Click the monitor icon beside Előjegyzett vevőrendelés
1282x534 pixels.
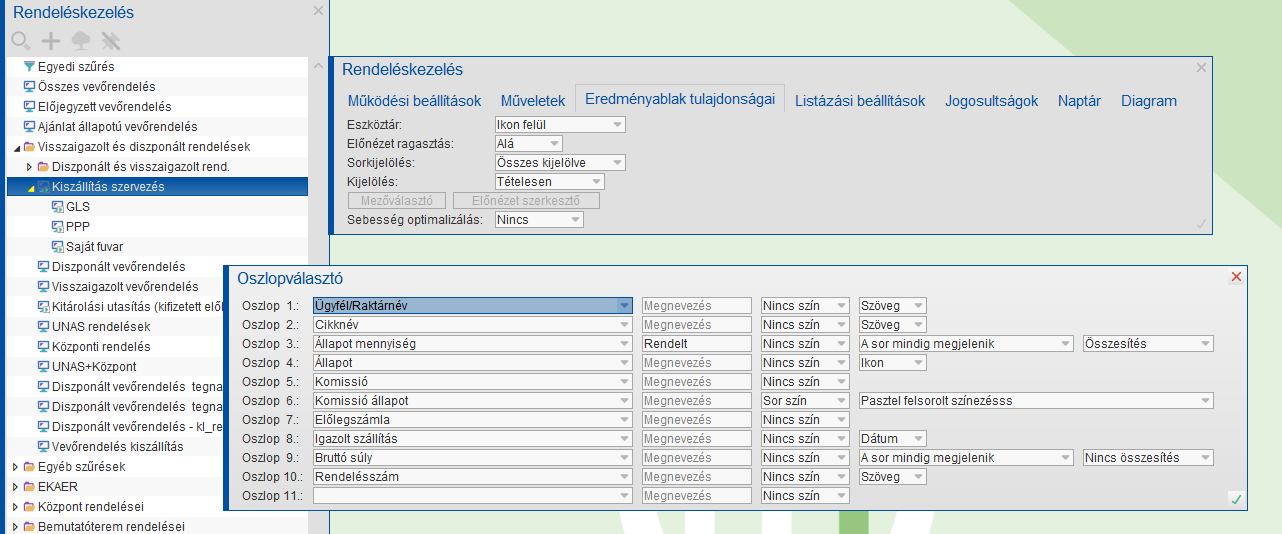(29, 107)
